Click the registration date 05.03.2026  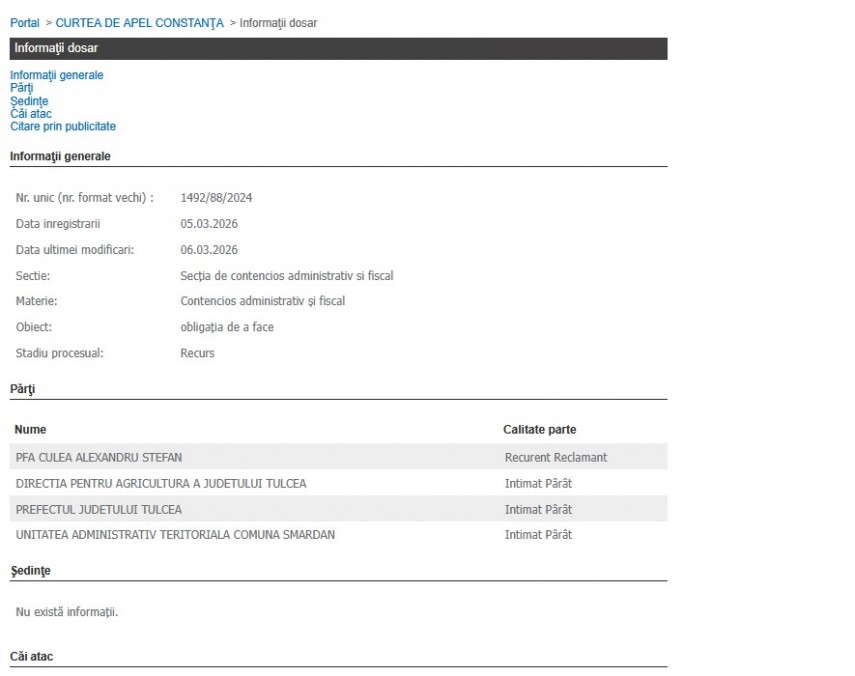209,224
